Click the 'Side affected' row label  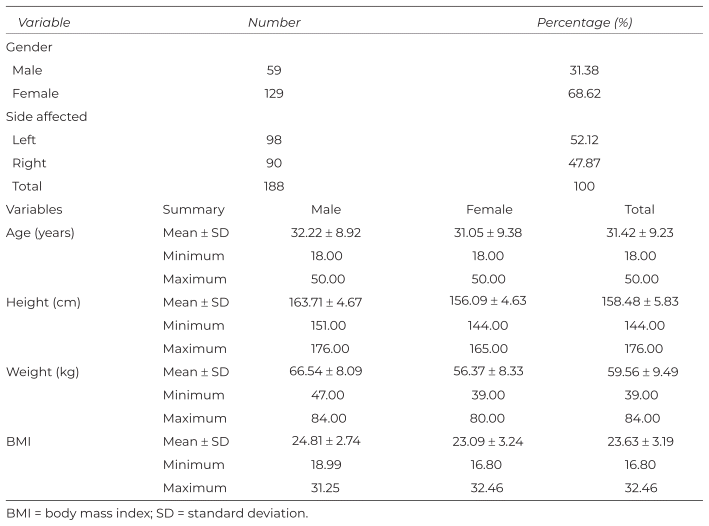47,117
